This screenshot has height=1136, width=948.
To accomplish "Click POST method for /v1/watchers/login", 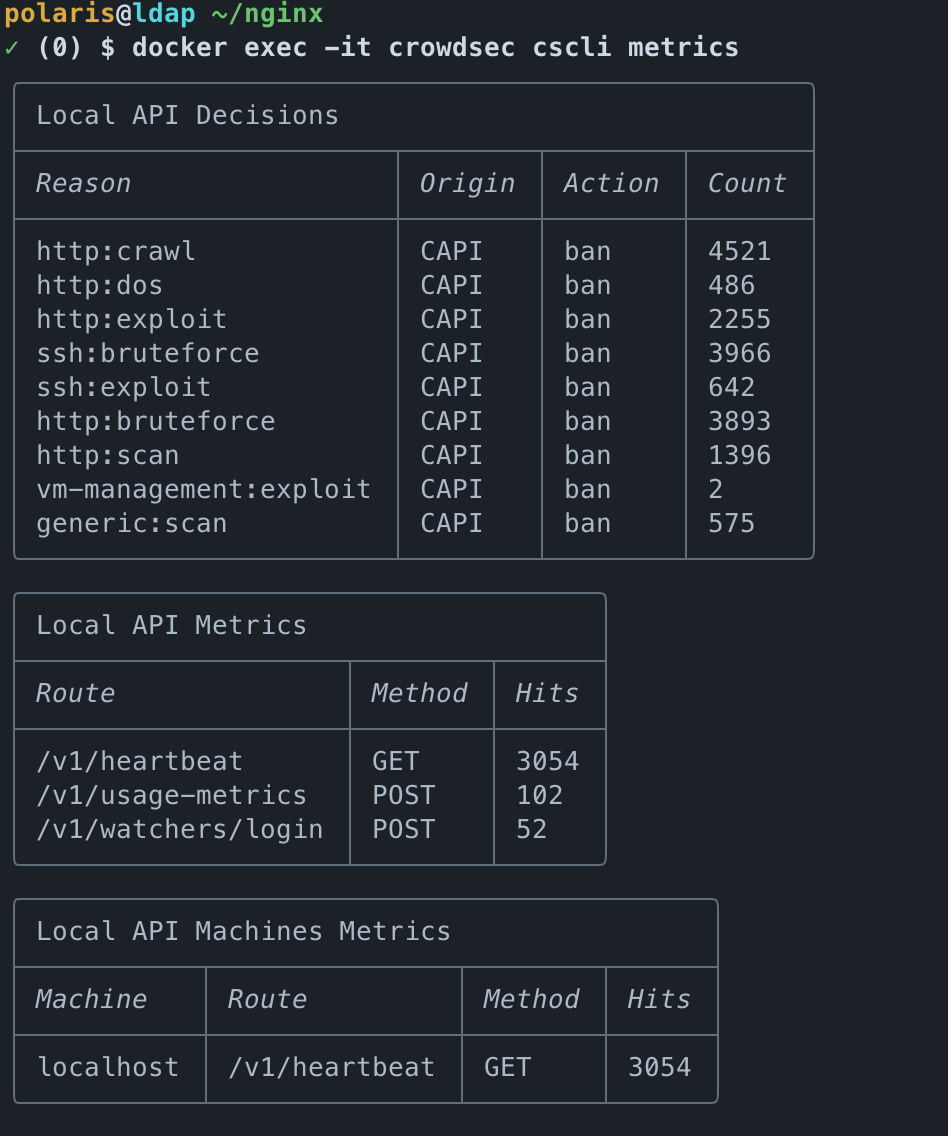I will (403, 830).
